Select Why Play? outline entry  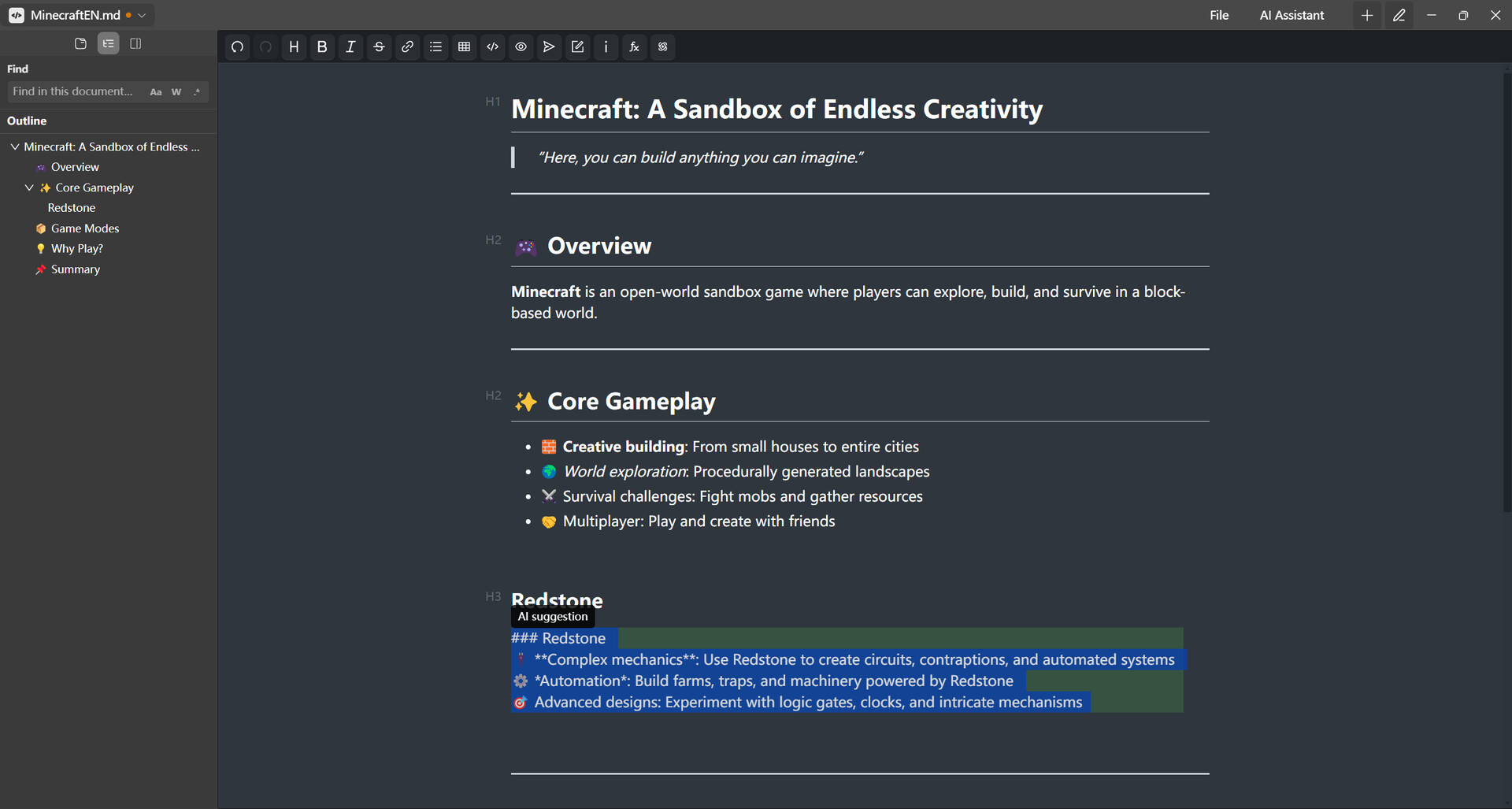click(77, 248)
